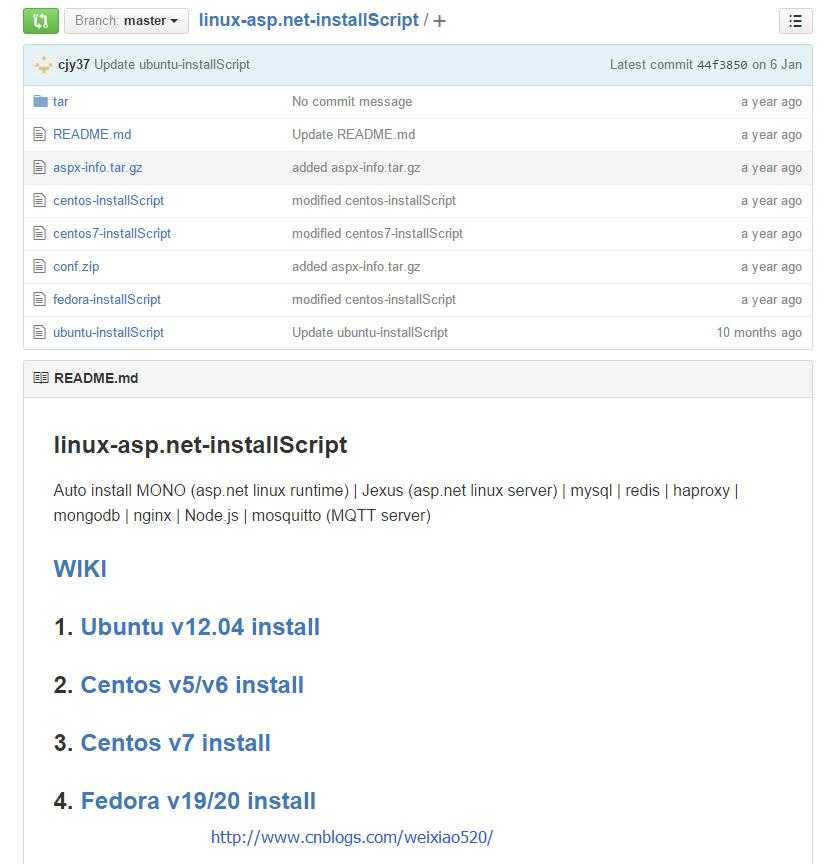Viewport: 827px width, 864px height.
Task: Open commit 'Update README.md' message
Action: coord(354,134)
